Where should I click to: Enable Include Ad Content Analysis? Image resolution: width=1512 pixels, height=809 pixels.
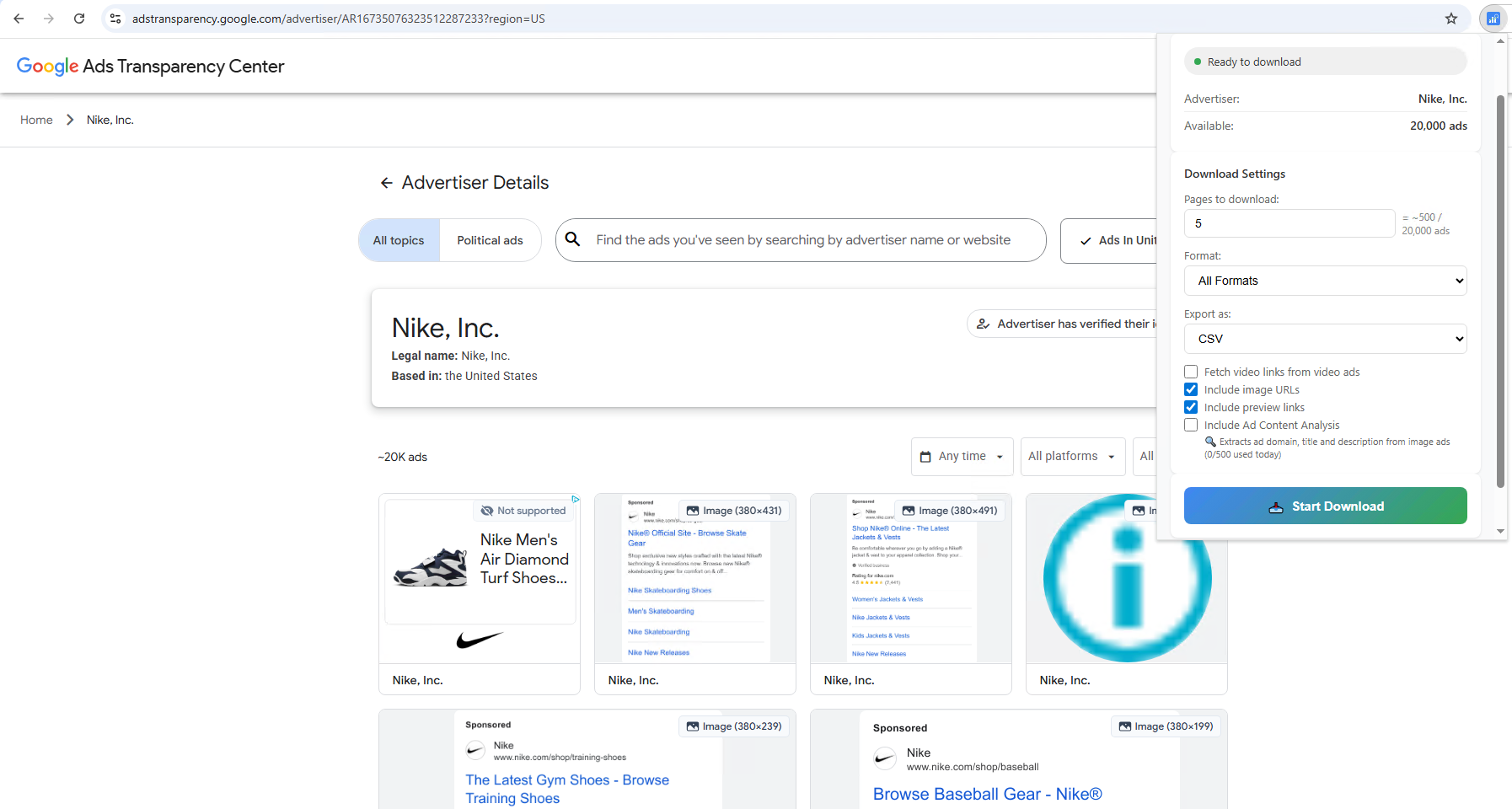[x=1191, y=425]
